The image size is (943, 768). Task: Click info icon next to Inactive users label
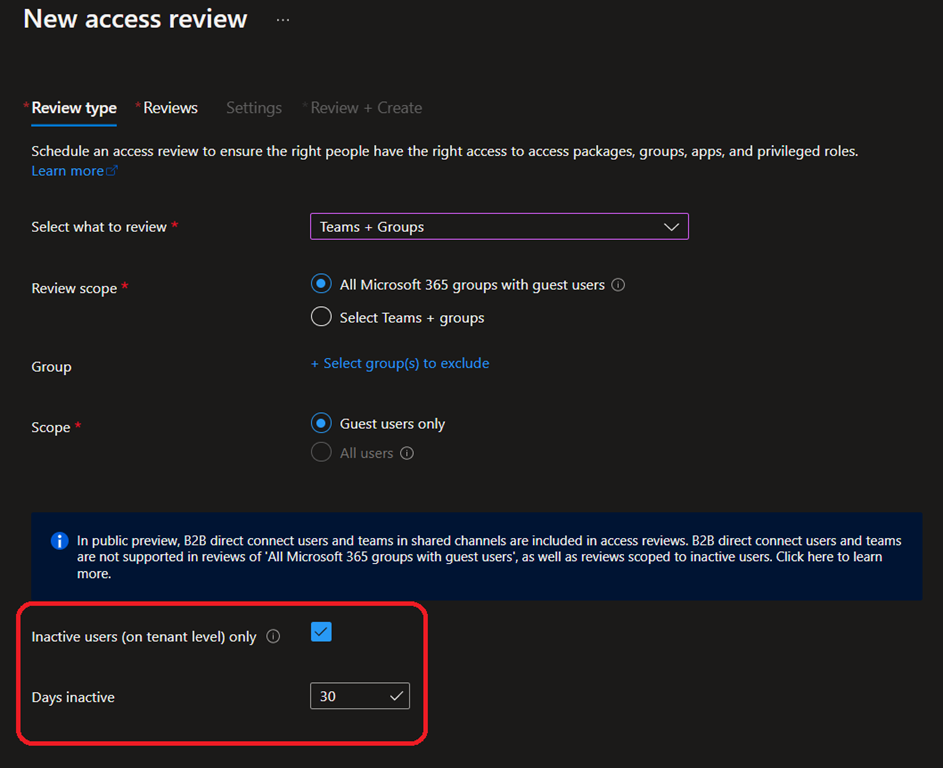pyautogui.click(x=274, y=637)
